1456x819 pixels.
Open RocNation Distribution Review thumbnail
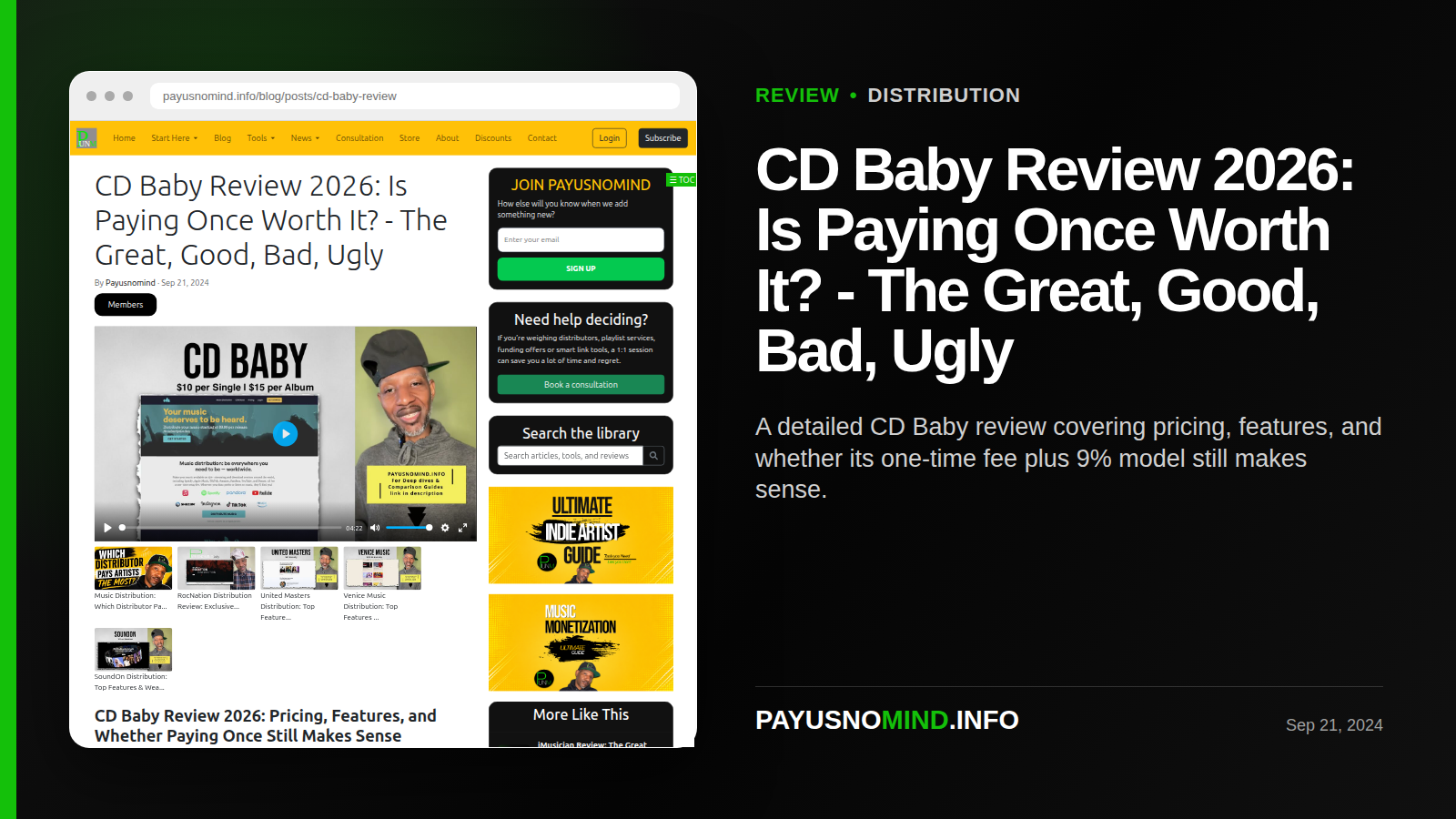coord(217,569)
